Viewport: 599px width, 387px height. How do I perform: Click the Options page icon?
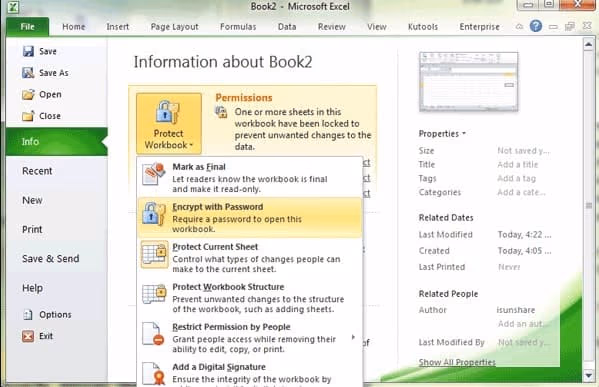coord(28,314)
